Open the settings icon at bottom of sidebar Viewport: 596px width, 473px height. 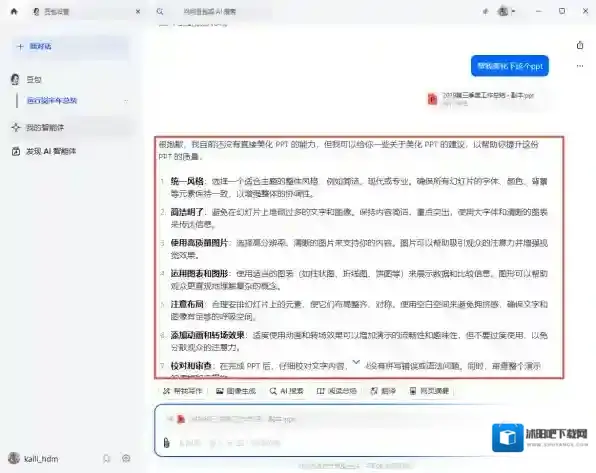(x=126, y=459)
